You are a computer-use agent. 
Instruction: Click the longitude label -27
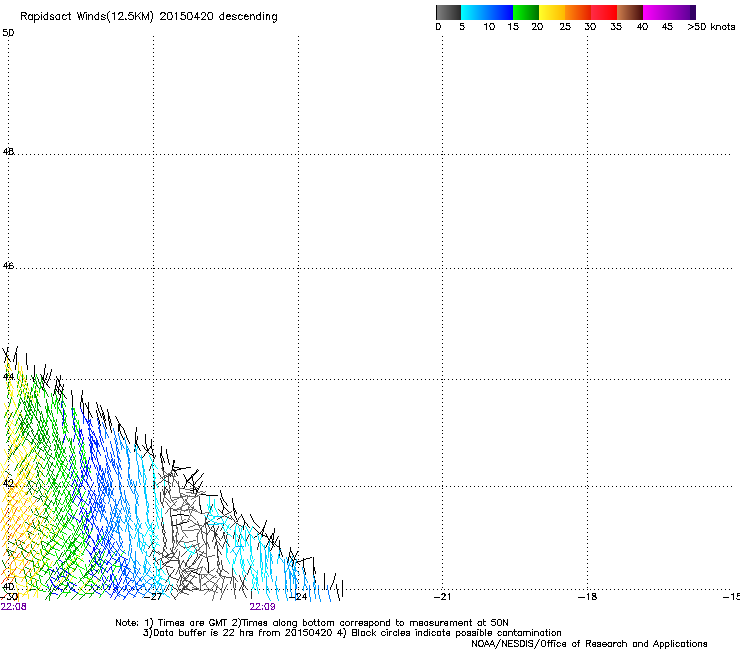[x=153, y=597]
